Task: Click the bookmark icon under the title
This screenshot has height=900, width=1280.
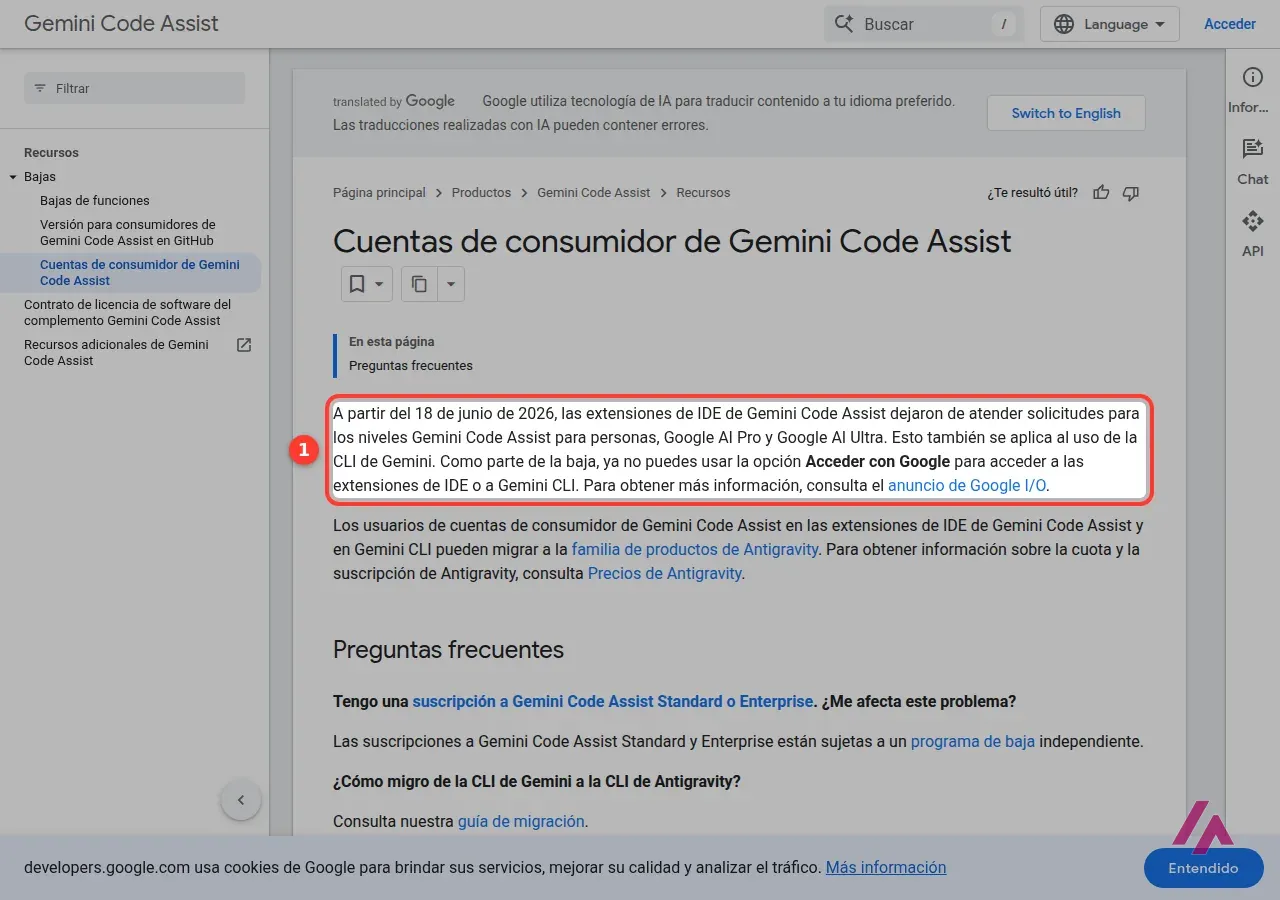Action: 357,284
